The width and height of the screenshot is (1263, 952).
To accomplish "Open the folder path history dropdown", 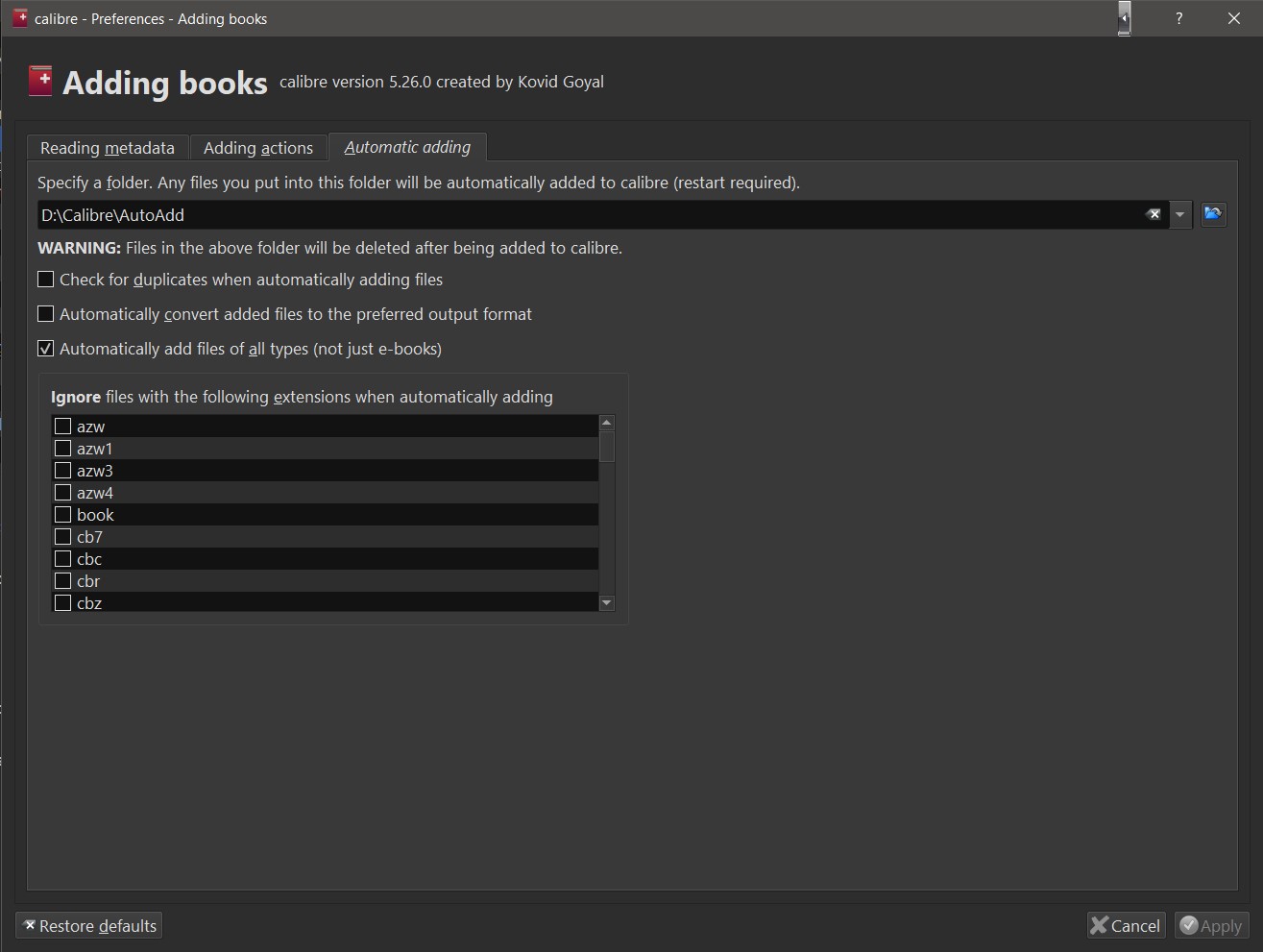I will pos(1180,215).
